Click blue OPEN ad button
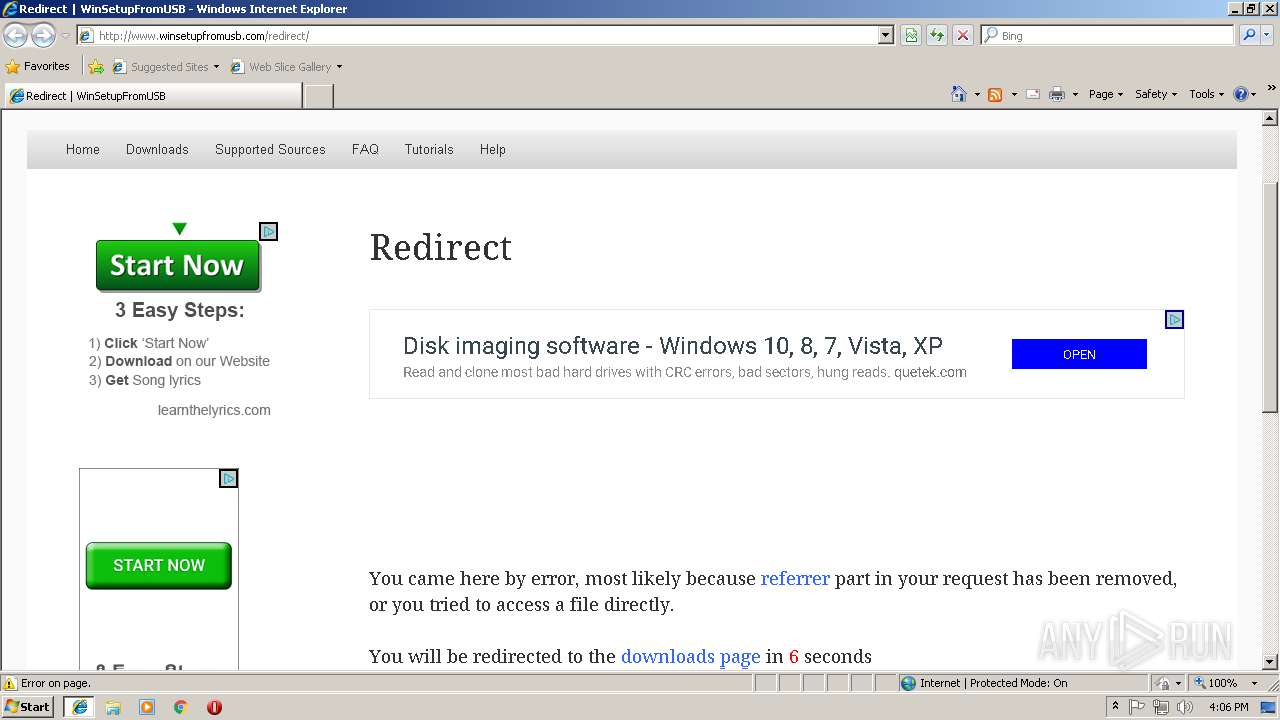The width and height of the screenshot is (1280, 720). 1079,354
